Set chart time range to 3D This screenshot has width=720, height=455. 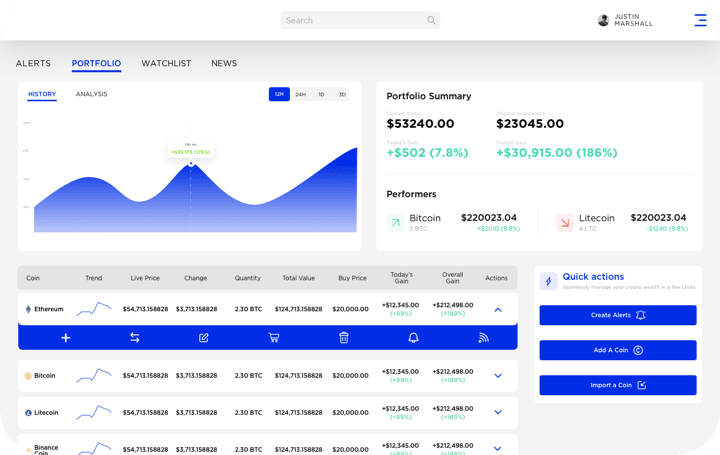click(x=342, y=94)
